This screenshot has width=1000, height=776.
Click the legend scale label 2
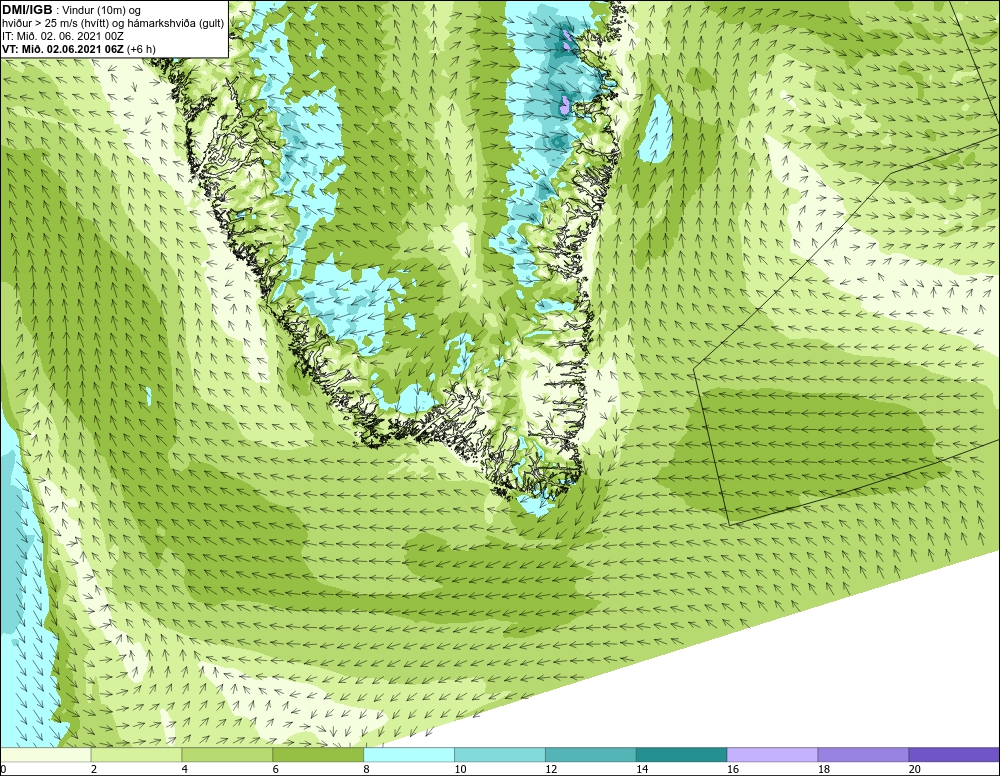point(94,769)
